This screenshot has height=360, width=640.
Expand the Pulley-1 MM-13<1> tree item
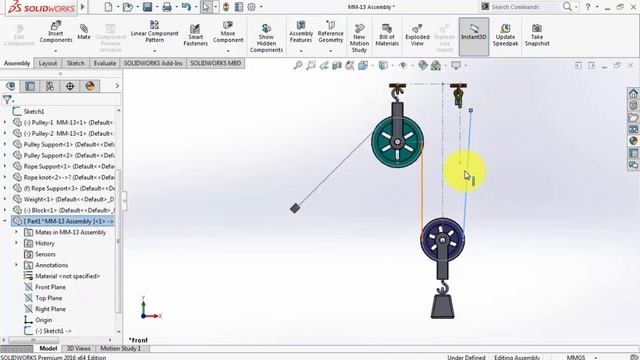(x=5, y=122)
